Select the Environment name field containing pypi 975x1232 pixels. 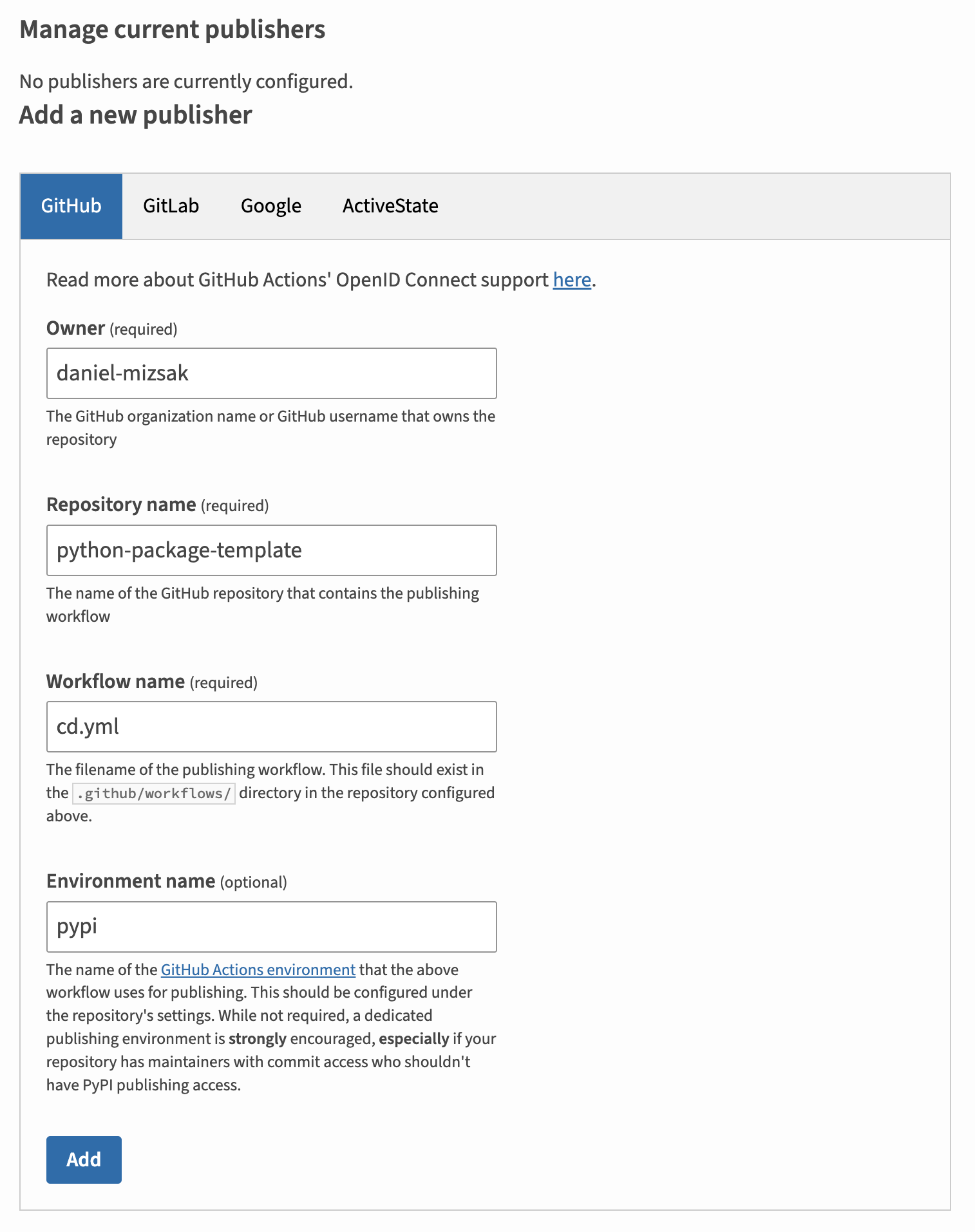270,927
